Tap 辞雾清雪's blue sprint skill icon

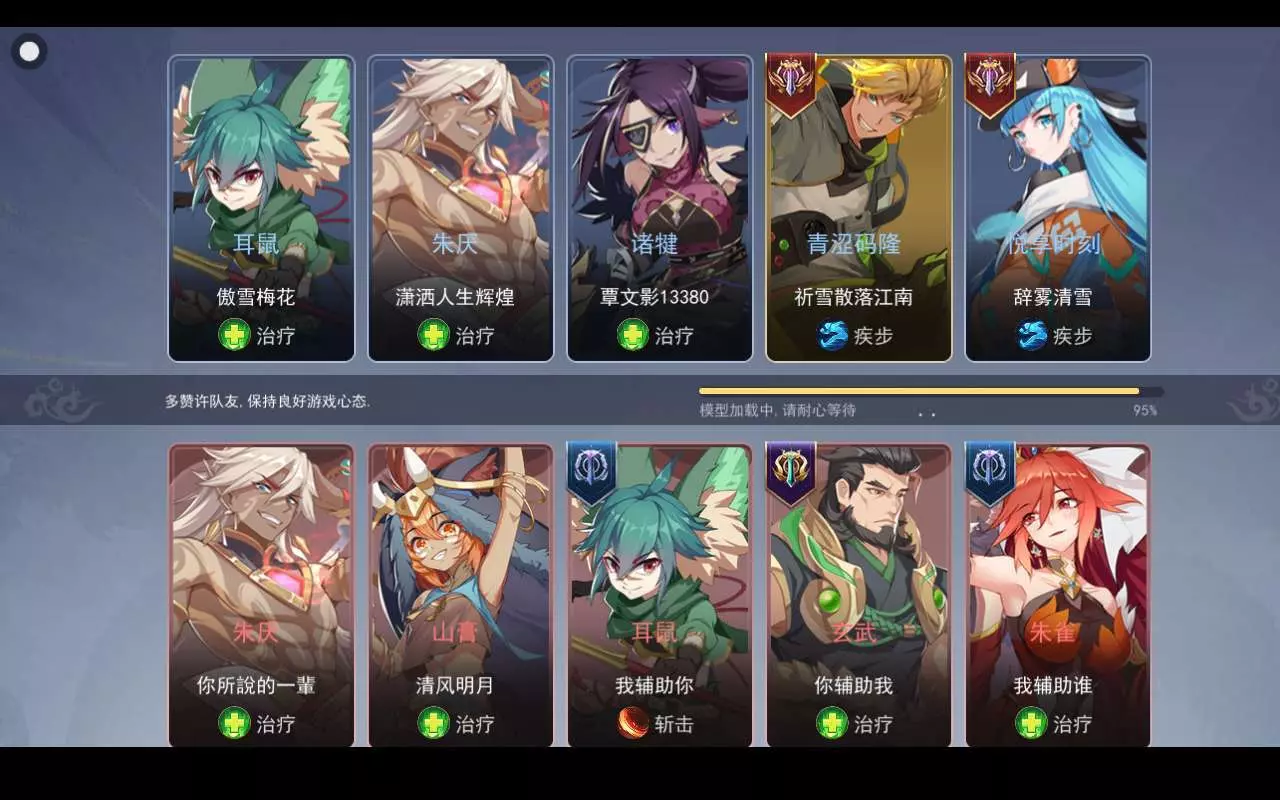(x=1031, y=335)
